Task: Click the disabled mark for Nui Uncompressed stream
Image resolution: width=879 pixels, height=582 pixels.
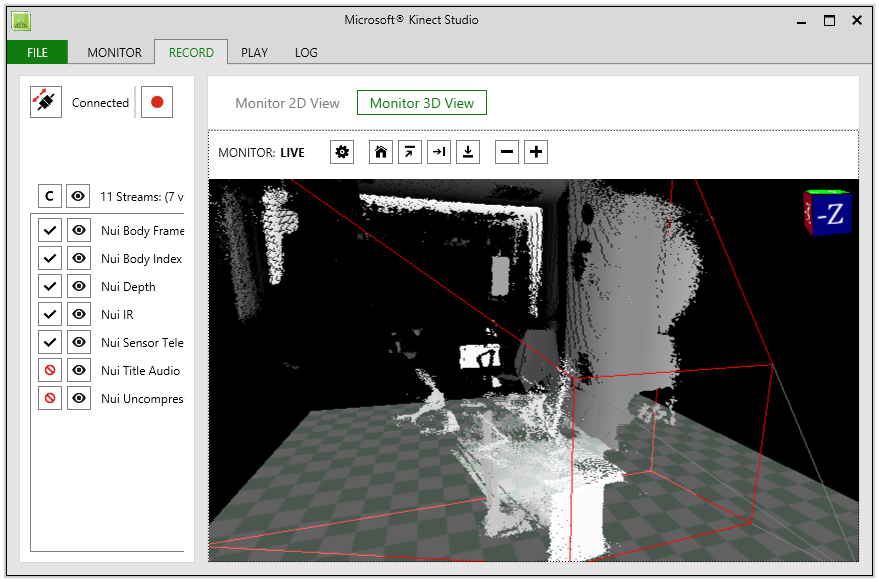Action: coord(50,399)
